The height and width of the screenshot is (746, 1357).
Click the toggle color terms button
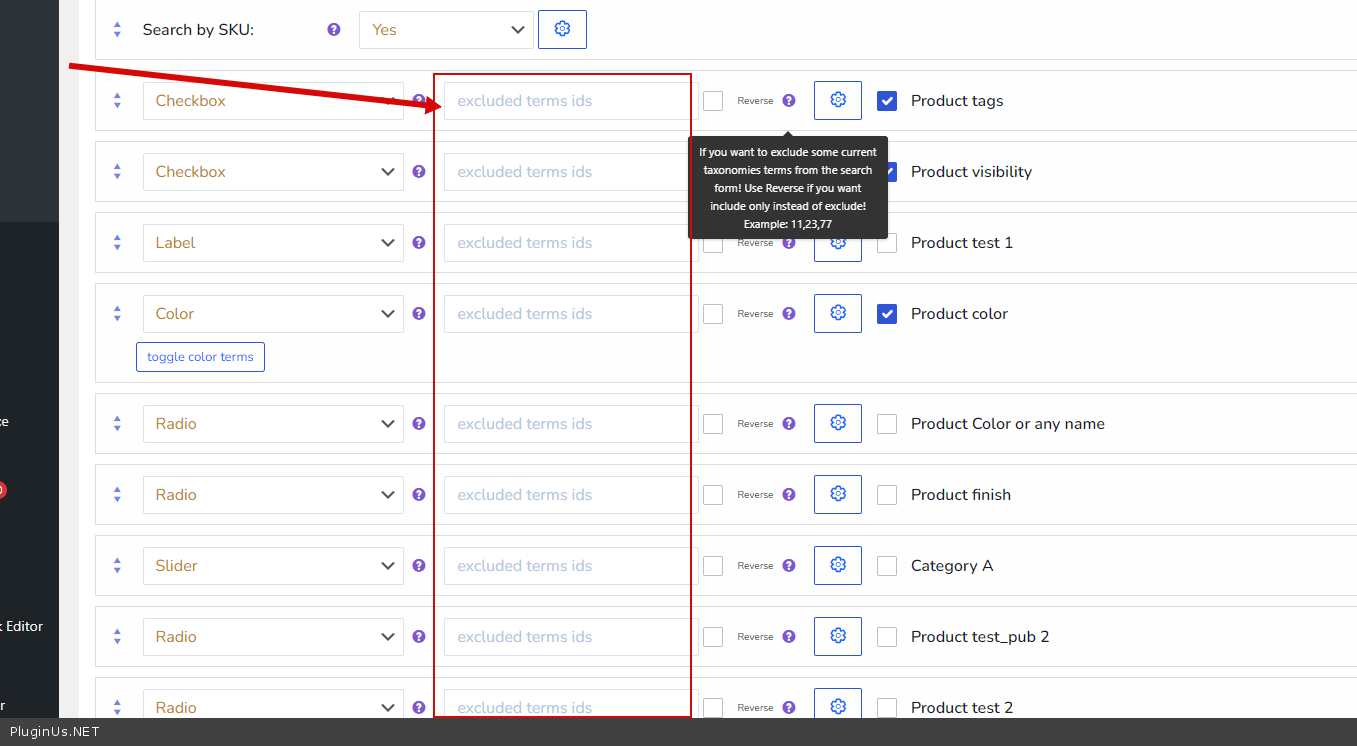(200, 357)
